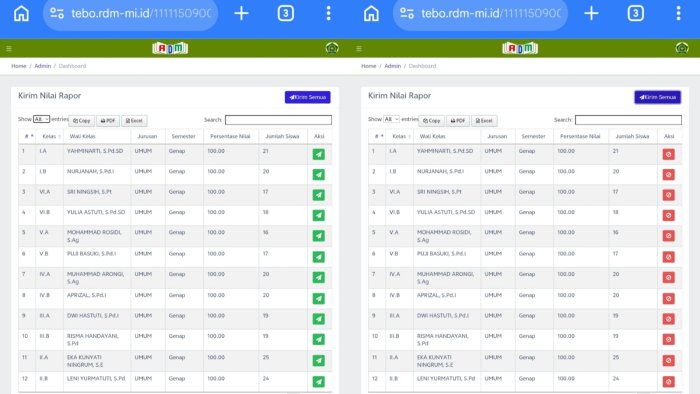The height and width of the screenshot is (394, 700).
Task: Cancel sending for RISMA HANDAYANI row, right page
Action: tap(668, 340)
